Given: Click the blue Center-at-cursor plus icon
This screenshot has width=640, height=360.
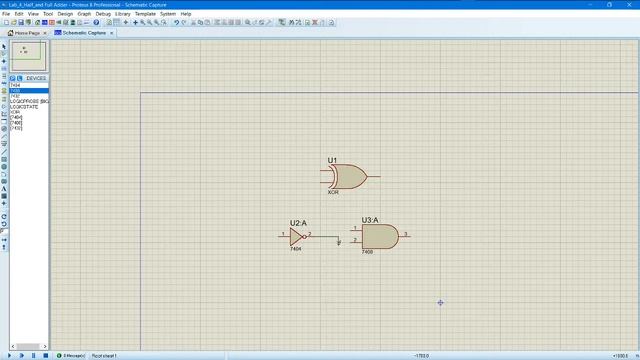Looking at the screenshot, I should (x=135, y=22).
